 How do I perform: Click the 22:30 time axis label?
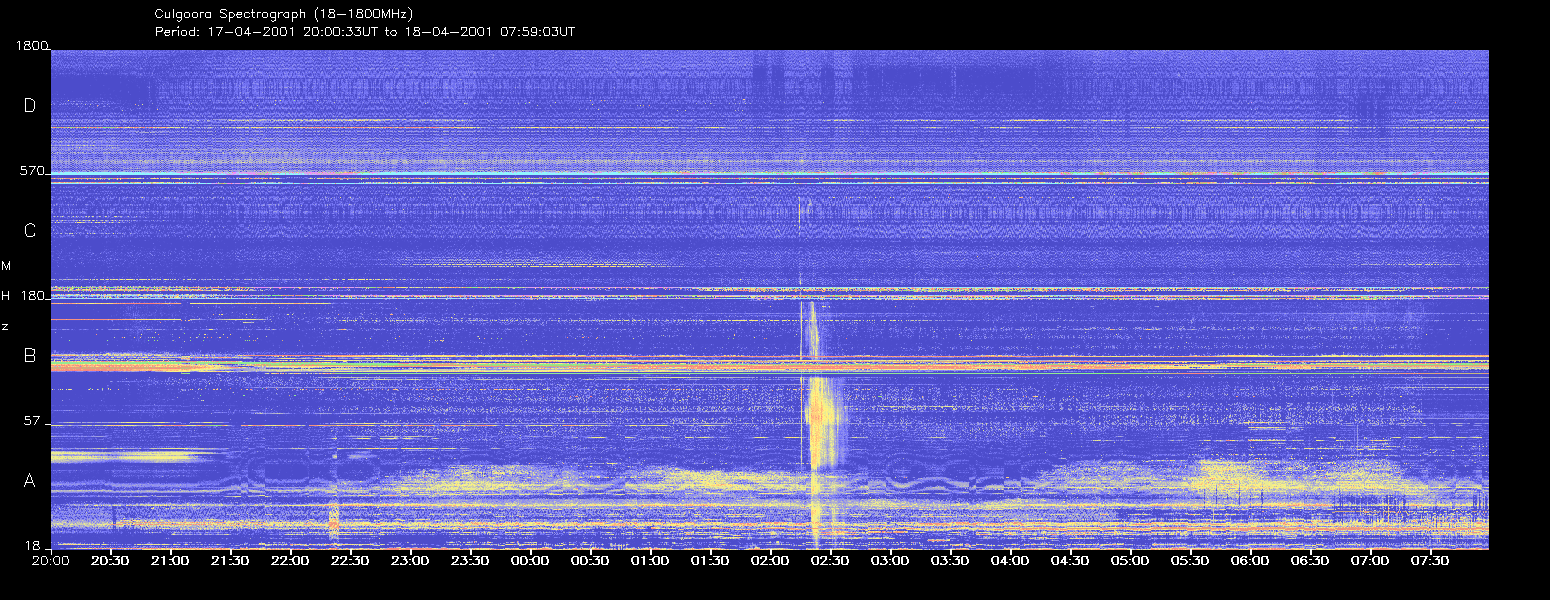tap(350, 561)
